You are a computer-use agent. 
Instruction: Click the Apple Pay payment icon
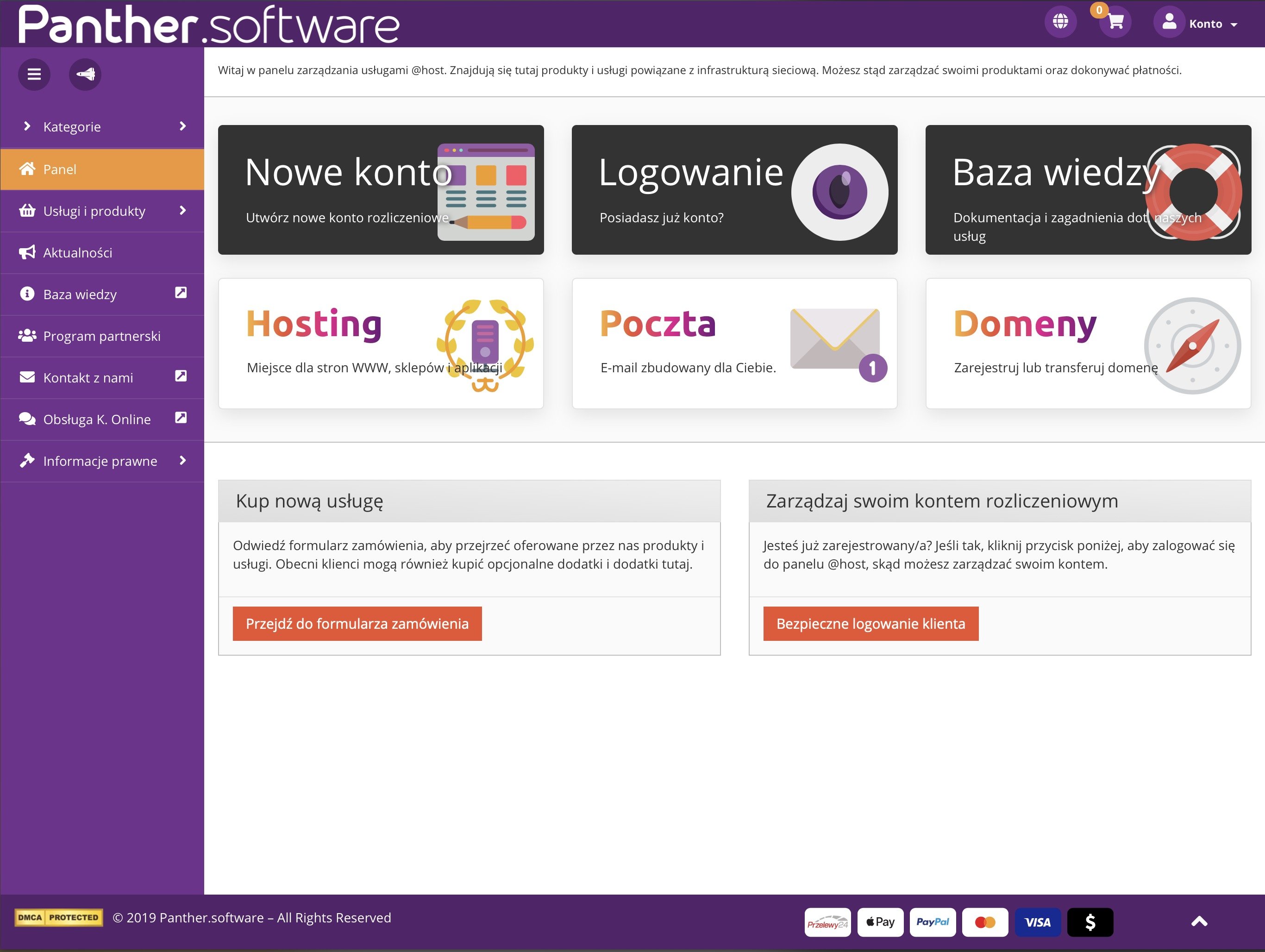(x=880, y=922)
